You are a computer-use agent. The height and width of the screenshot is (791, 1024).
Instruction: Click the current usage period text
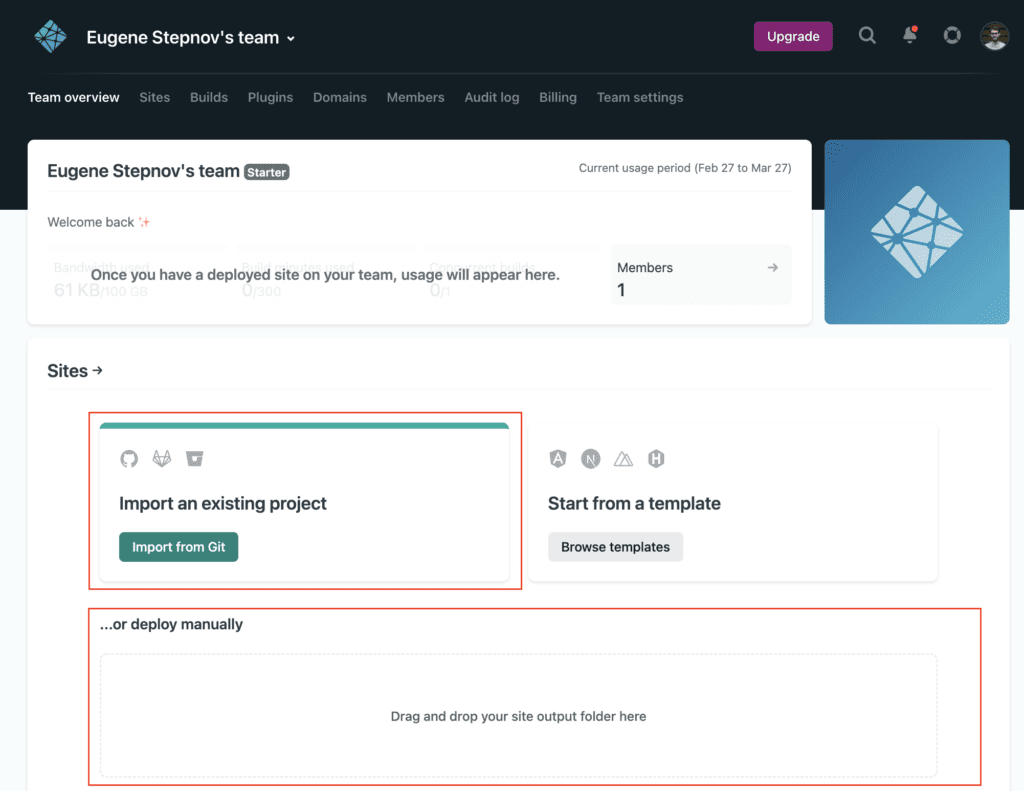685,168
